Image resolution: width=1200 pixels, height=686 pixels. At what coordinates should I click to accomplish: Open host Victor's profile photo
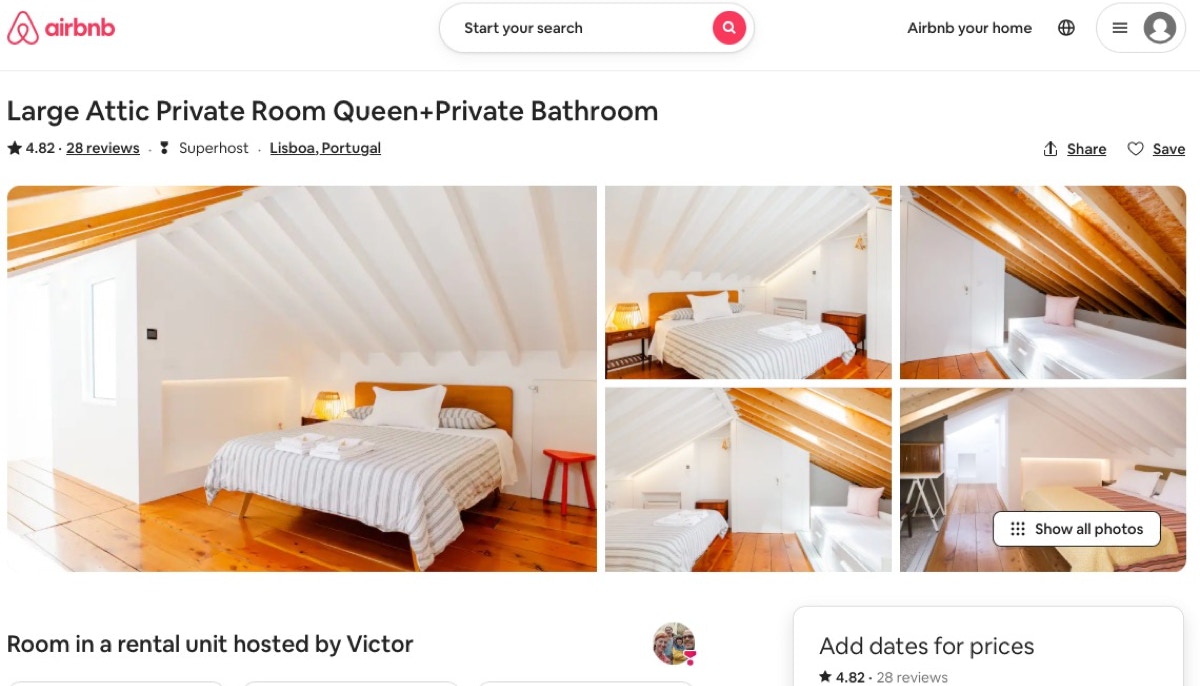coord(674,644)
